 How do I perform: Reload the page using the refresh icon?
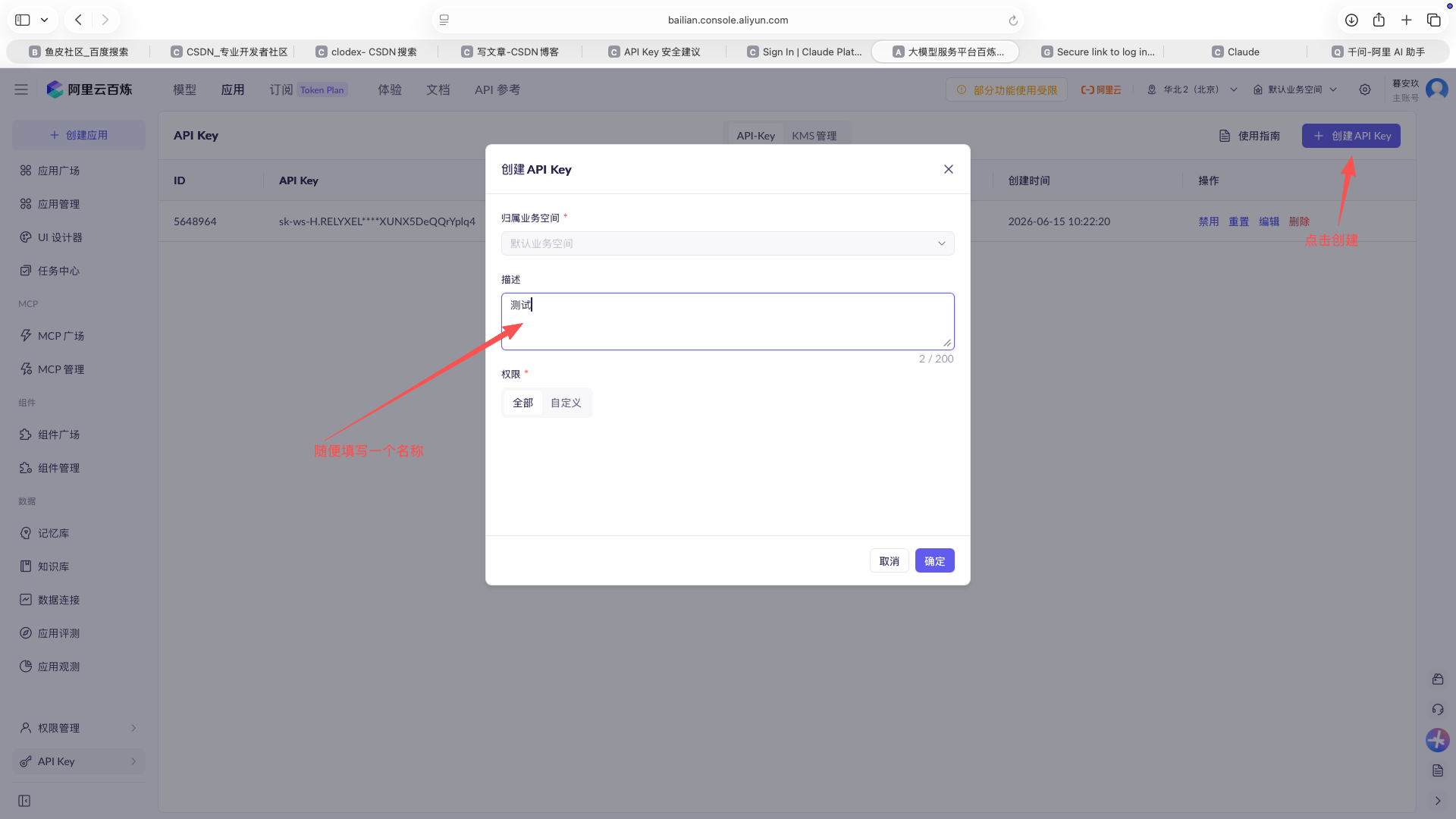tap(1013, 20)
